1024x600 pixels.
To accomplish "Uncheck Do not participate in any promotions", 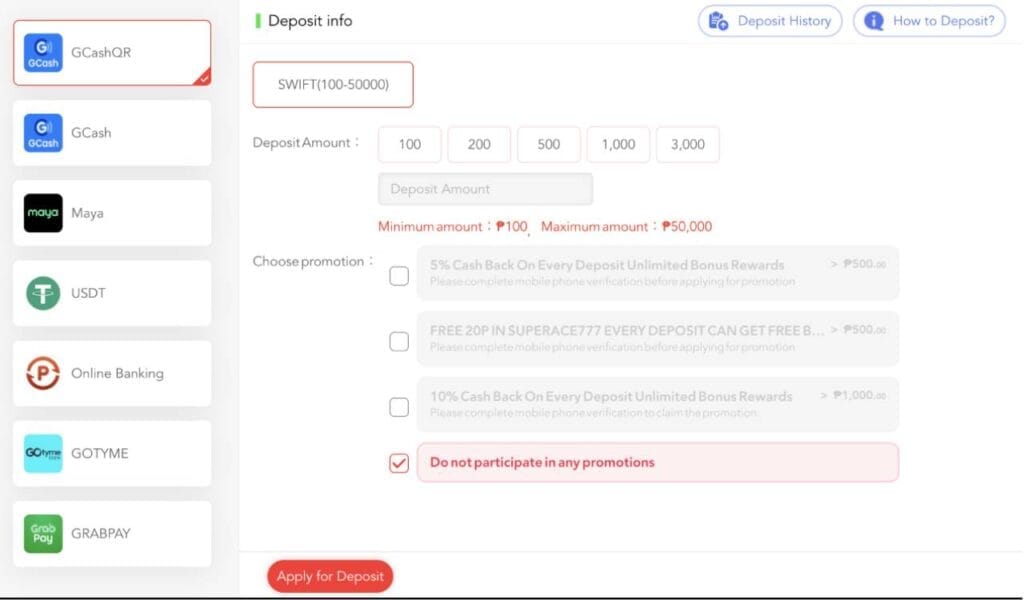I will pos(399,463).
